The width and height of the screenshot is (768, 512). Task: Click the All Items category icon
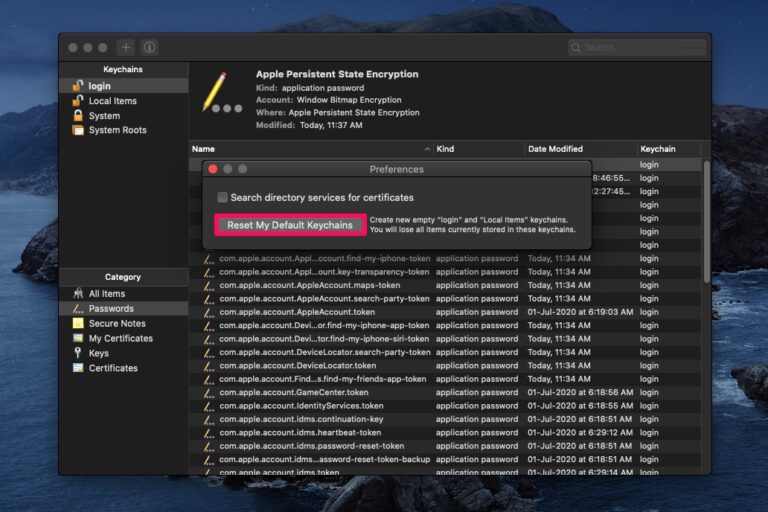78,293
